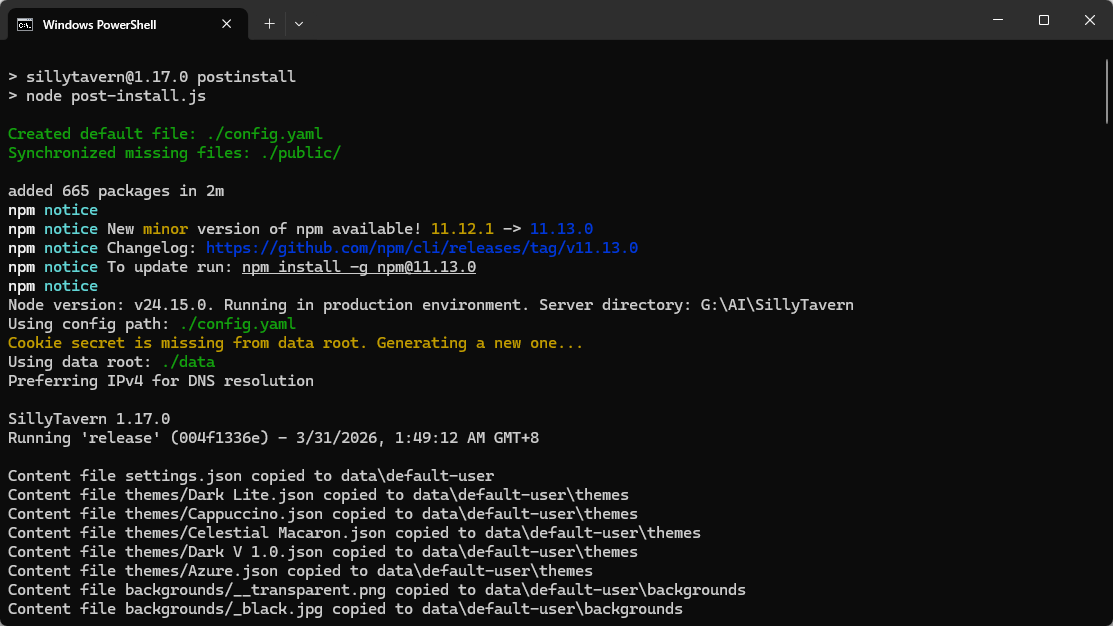Open a new terminal tab
The height and width of the screenshot is (626, 1113).
pos(269,24)
